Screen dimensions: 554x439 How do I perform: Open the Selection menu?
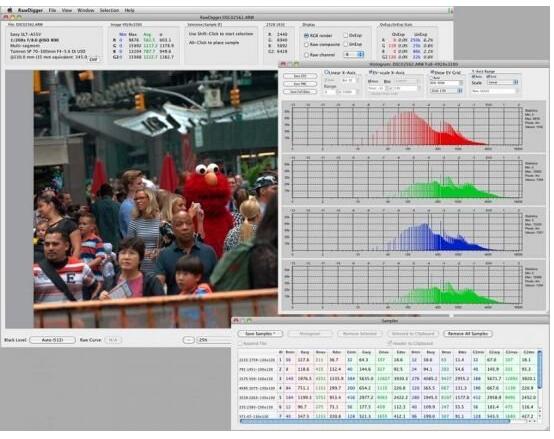click(x=109, y=10)
